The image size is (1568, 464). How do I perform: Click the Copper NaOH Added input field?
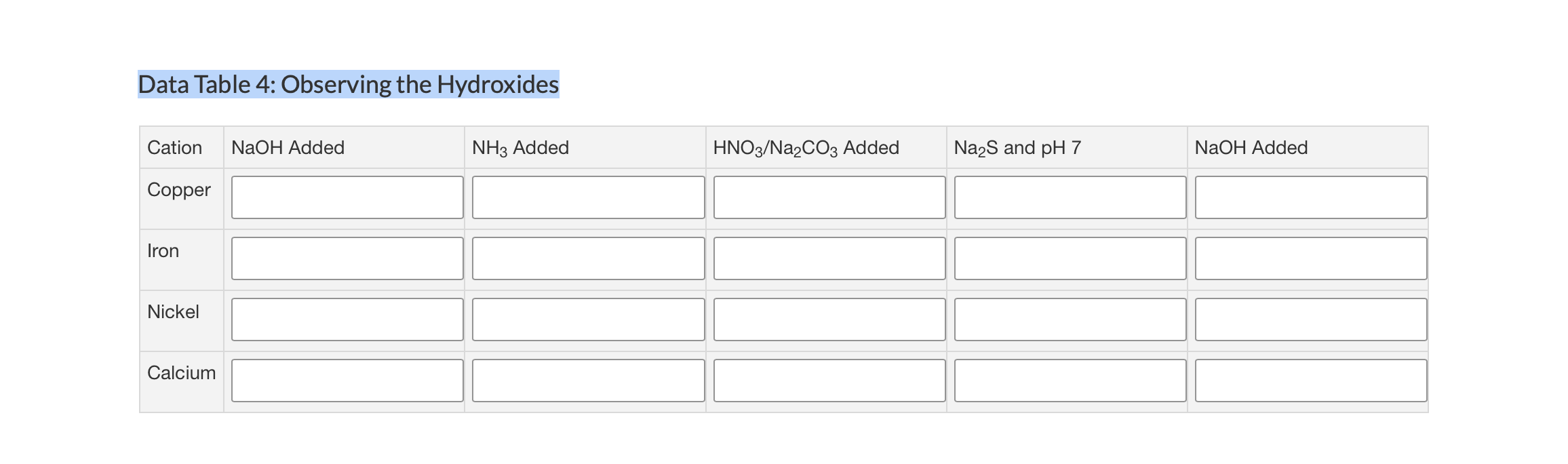[x=347, y=197]
